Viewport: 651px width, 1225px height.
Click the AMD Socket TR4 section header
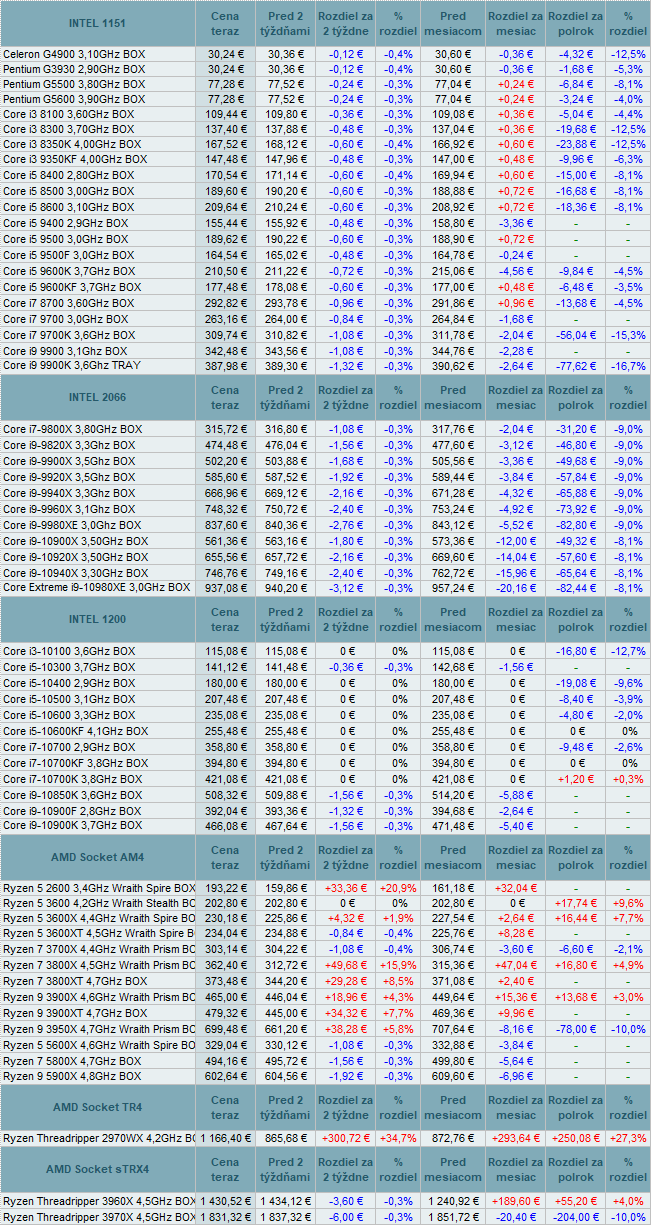(x=98, y=1107)
